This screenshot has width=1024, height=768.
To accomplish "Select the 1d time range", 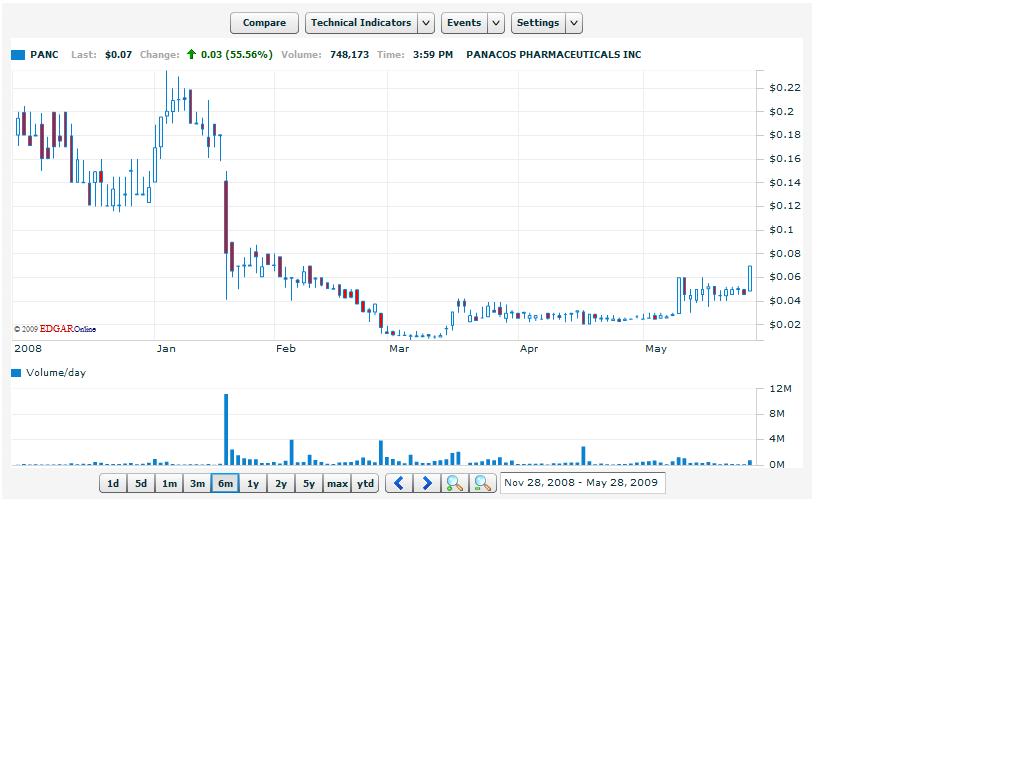I will 113,483.
